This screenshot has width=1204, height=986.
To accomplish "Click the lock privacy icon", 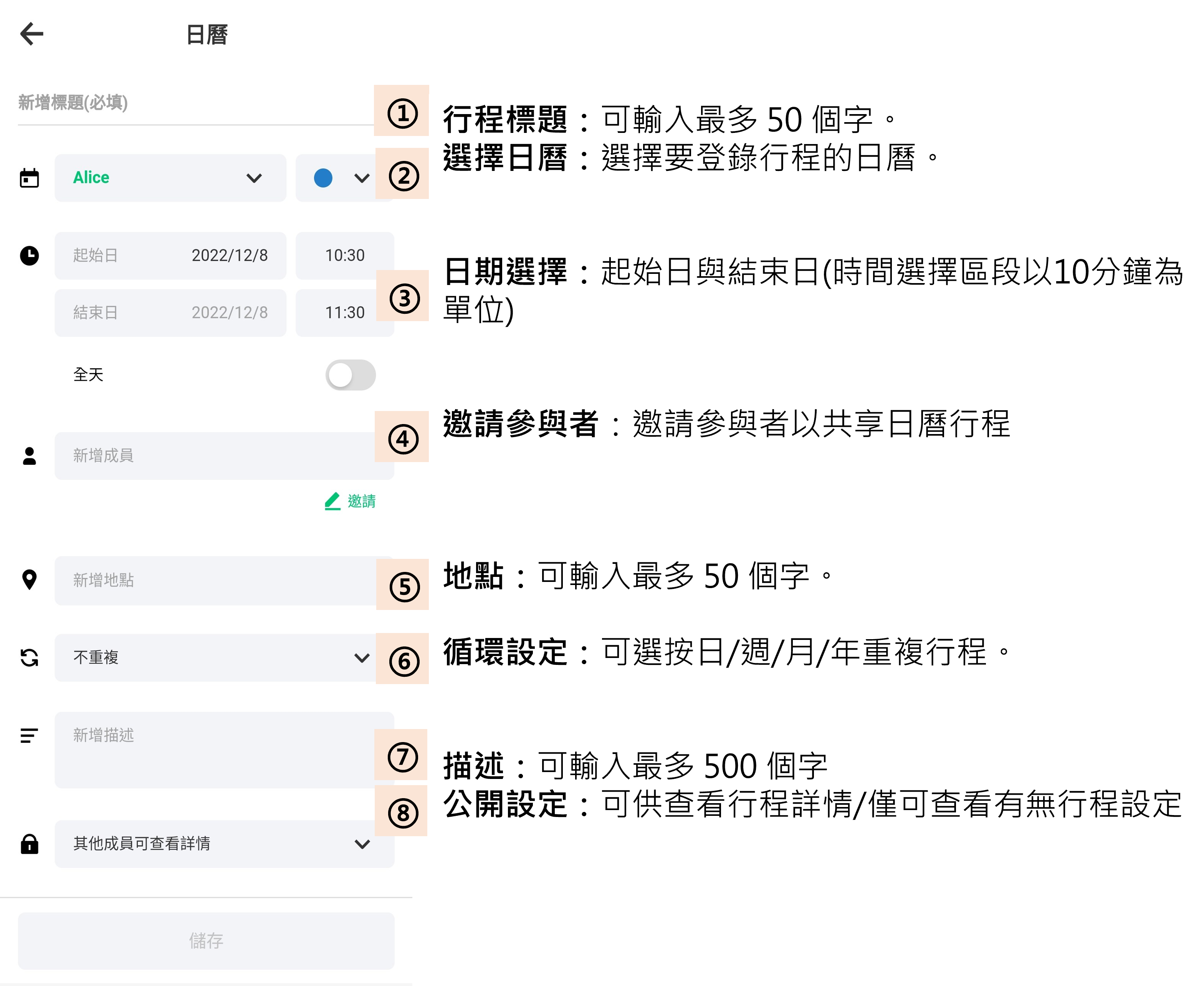I will pyautogui.click(x=30, y=843).
